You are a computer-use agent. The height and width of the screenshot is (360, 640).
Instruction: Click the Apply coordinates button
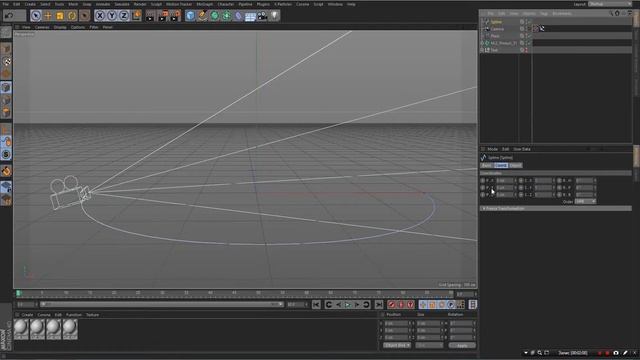coord(462,345)
